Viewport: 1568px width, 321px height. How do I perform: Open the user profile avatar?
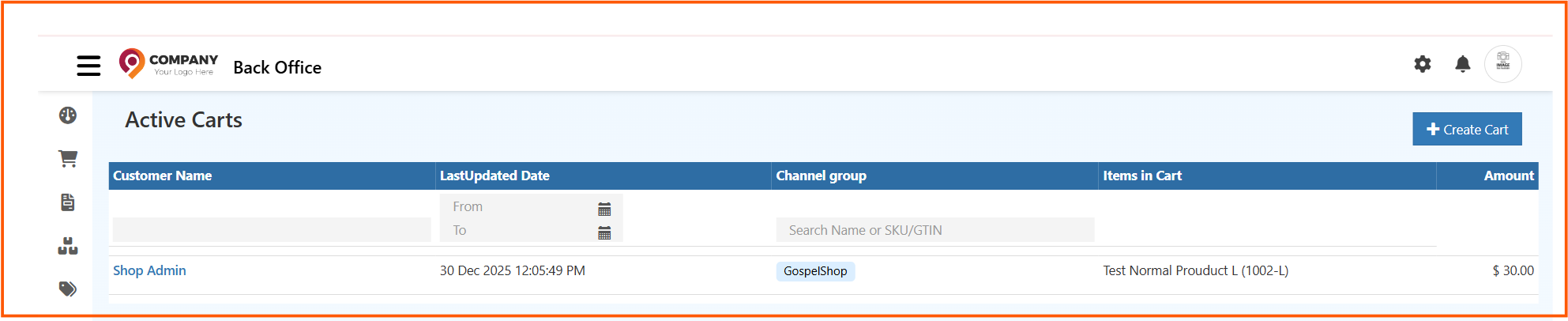coord(1502,64)
